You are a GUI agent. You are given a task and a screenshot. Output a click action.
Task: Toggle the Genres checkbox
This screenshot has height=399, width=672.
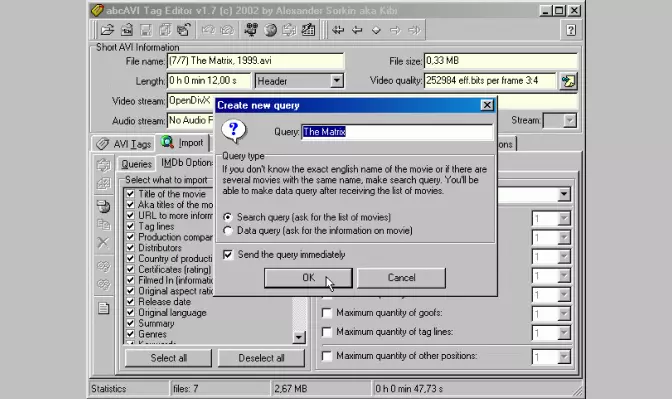(x=130, y=334)
